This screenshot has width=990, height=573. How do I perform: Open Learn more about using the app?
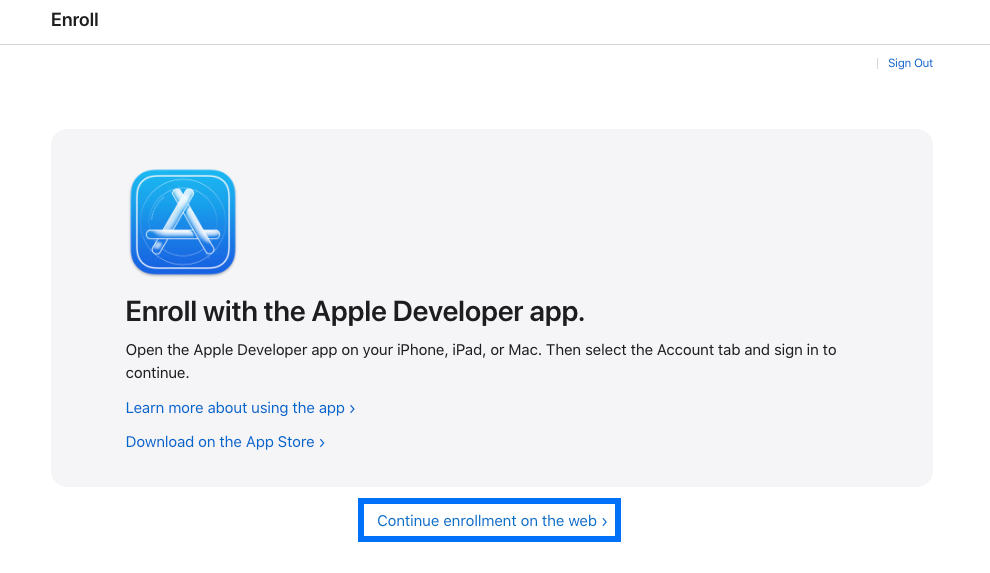point(235,408)
